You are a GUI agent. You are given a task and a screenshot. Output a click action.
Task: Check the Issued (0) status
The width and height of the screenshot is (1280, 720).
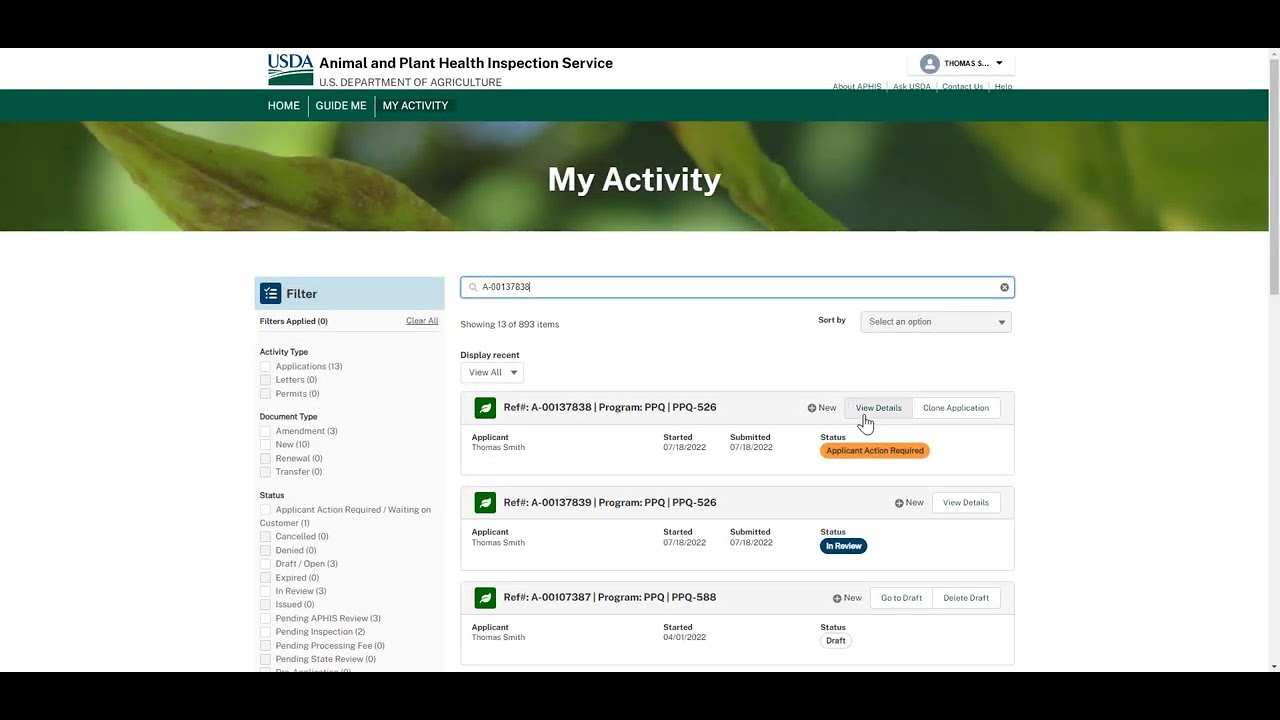(265, 605)
